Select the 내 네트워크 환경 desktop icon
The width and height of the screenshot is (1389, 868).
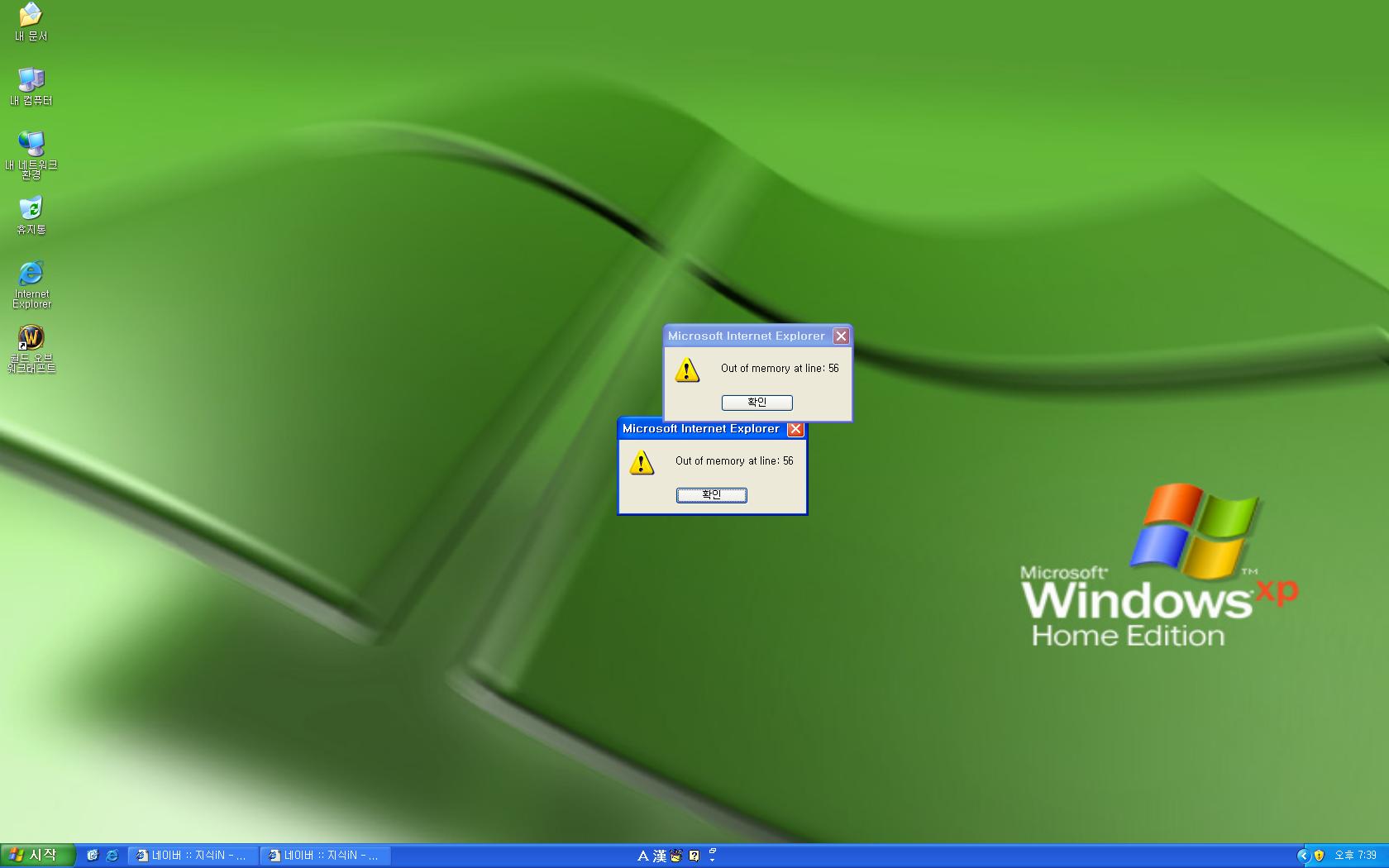[x=31, y=155]
